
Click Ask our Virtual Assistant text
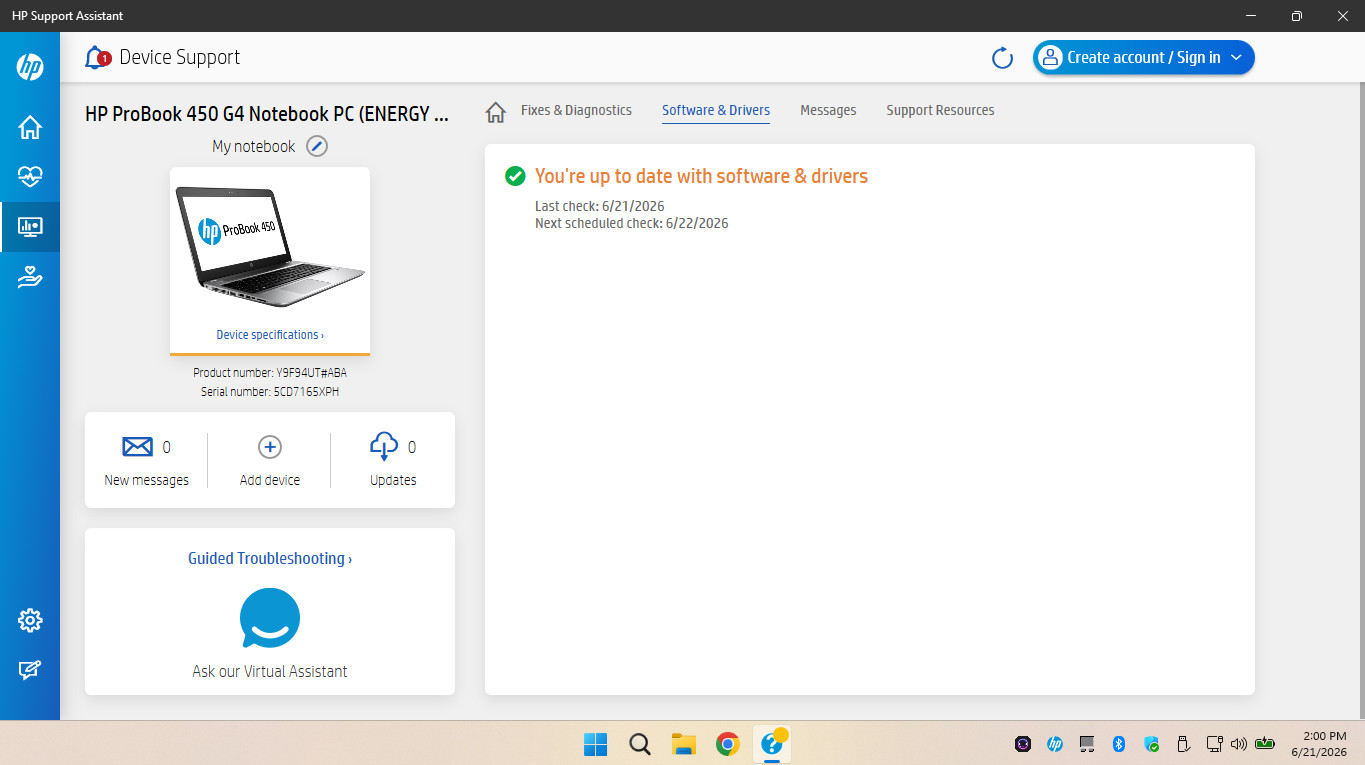click(x=270, y=672)
